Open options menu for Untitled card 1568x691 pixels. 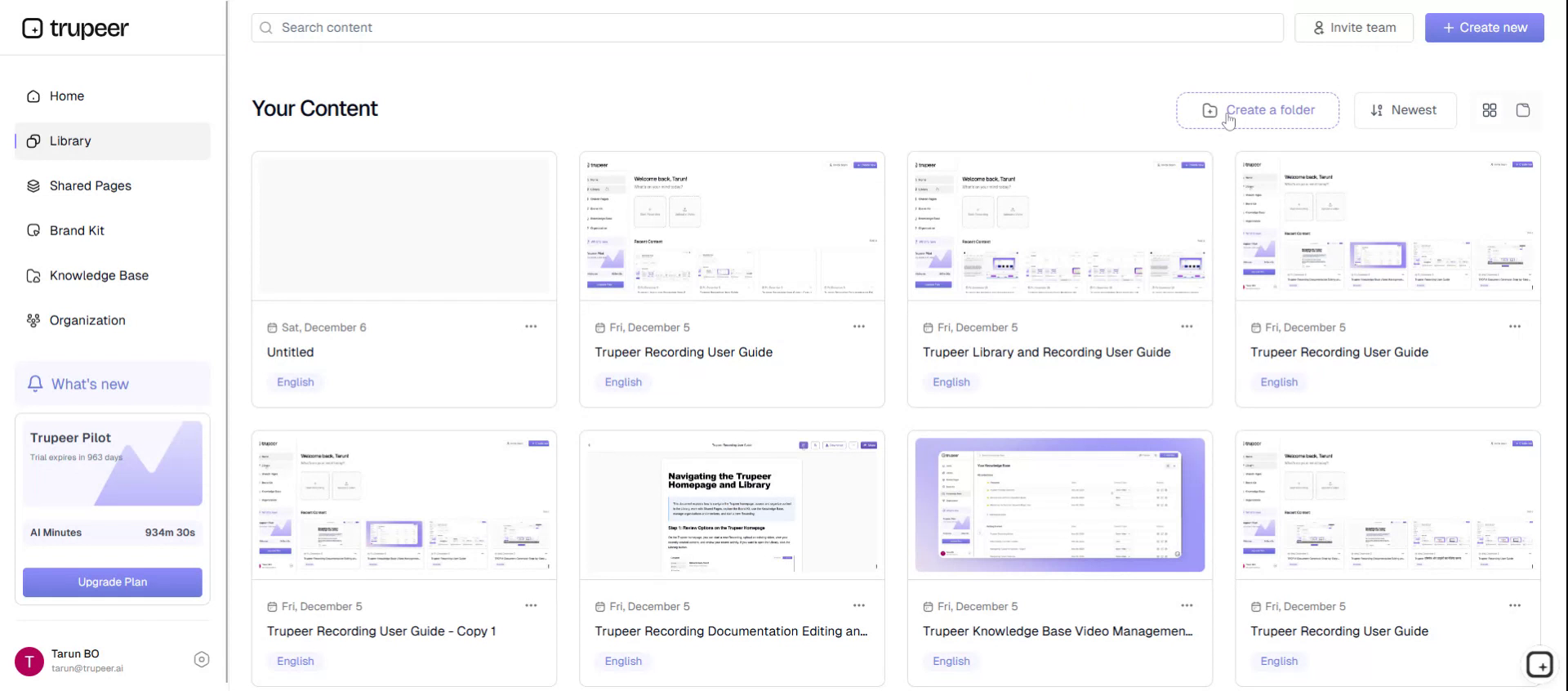pos(531,327)
